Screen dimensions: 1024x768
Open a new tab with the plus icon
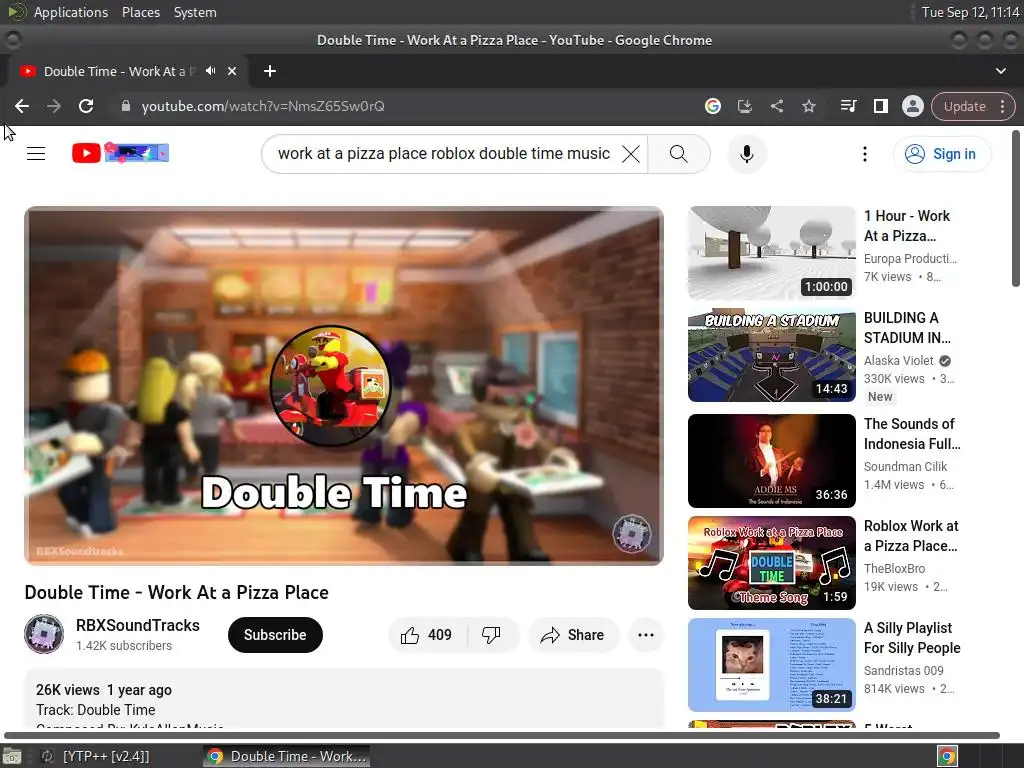(270, 71)
